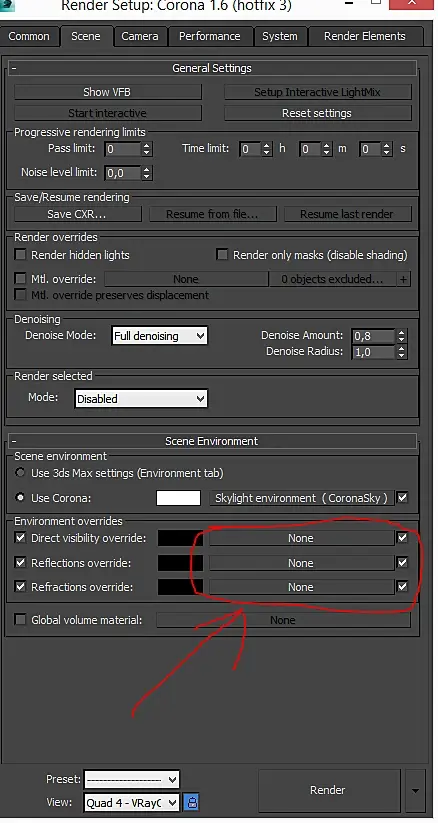The width and height of the screenshot is (438, 823).
Task: Increase the Pass limit spinner
Action: point(147,145)
